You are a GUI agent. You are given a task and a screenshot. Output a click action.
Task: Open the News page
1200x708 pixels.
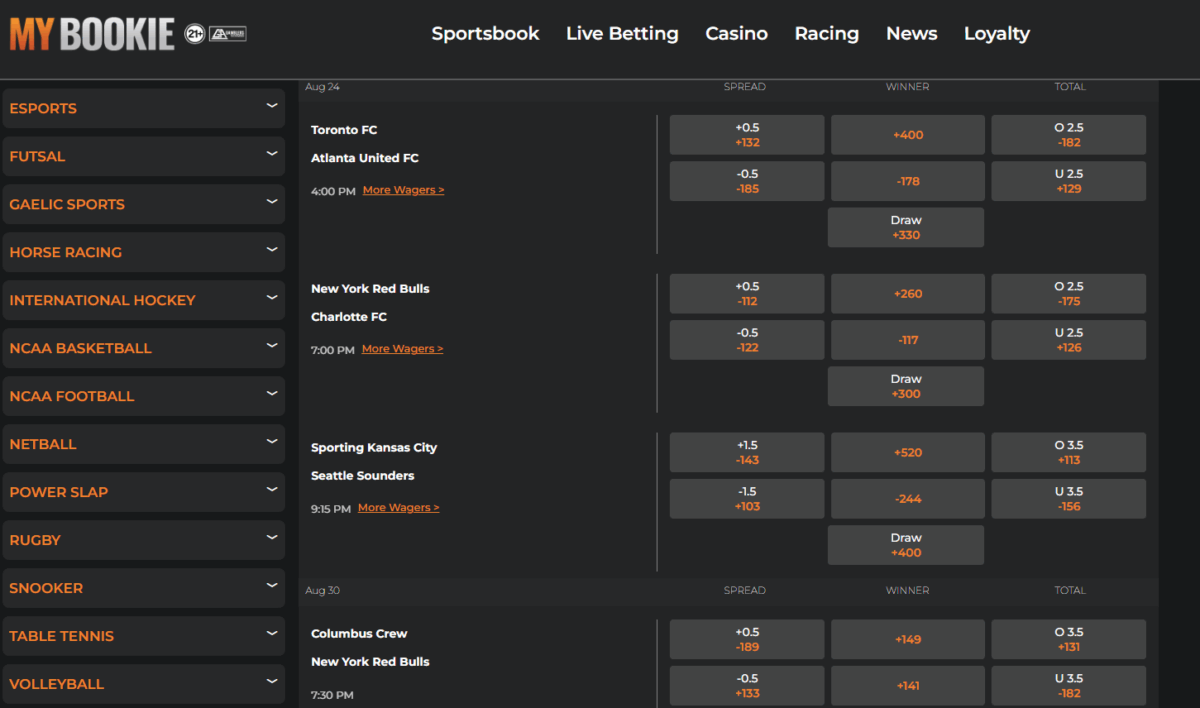click(x=911, y=33)
